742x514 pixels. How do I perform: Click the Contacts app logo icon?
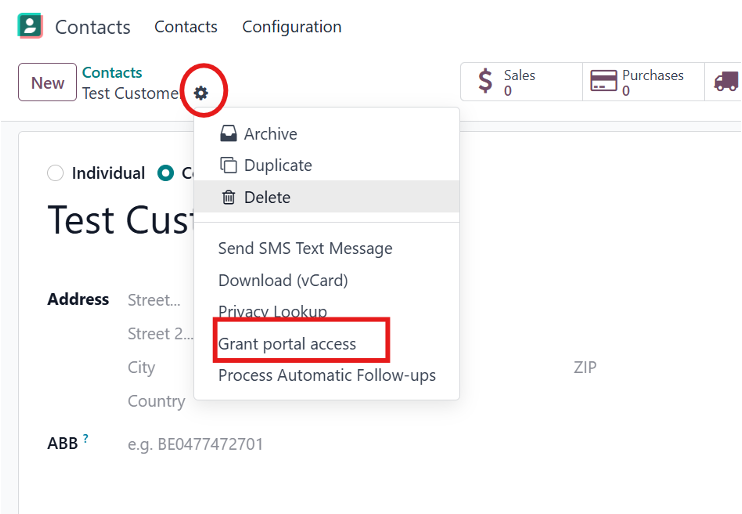click(31, 26)
